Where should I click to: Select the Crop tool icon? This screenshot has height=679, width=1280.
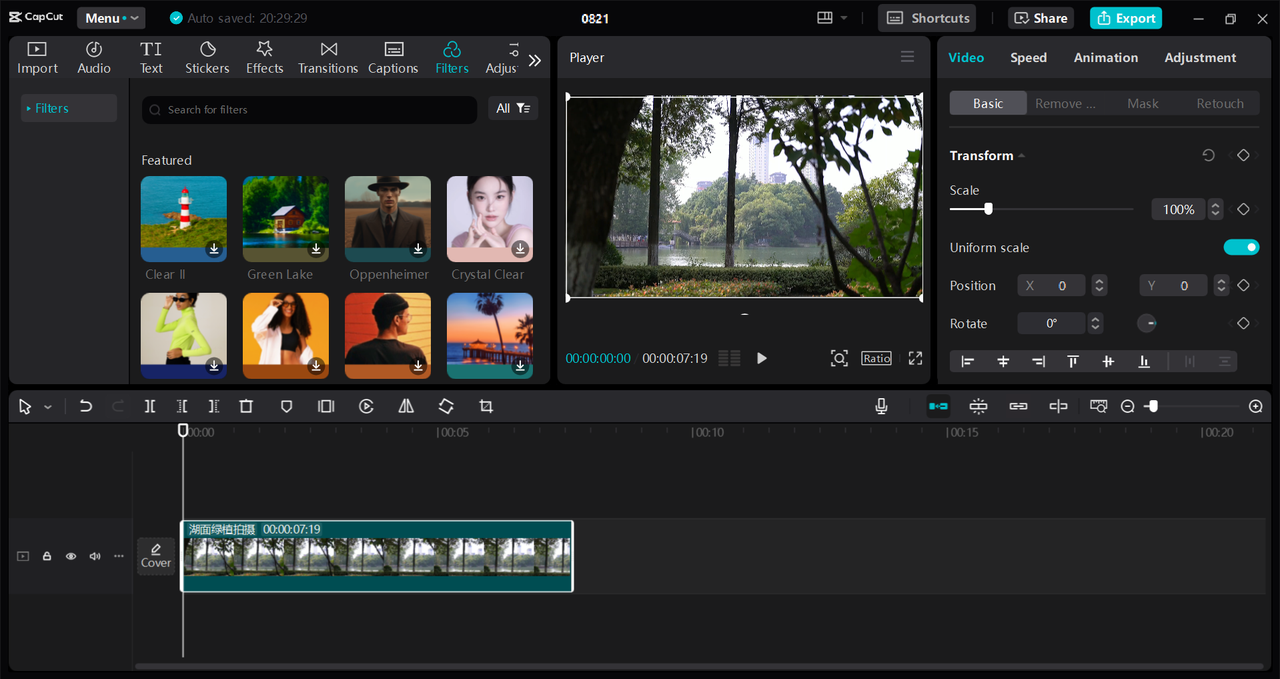pos(486,407)
